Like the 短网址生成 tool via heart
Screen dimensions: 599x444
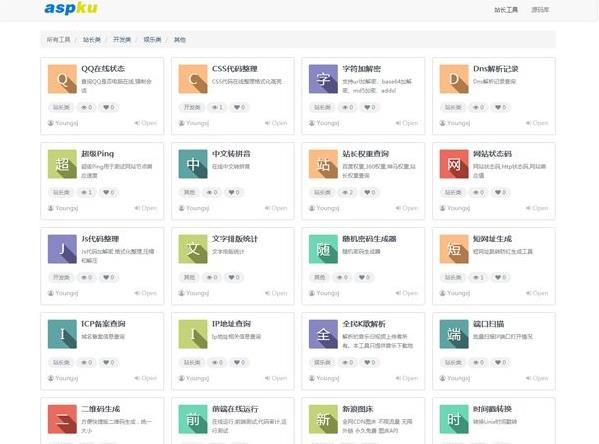[x=500, y=277]
